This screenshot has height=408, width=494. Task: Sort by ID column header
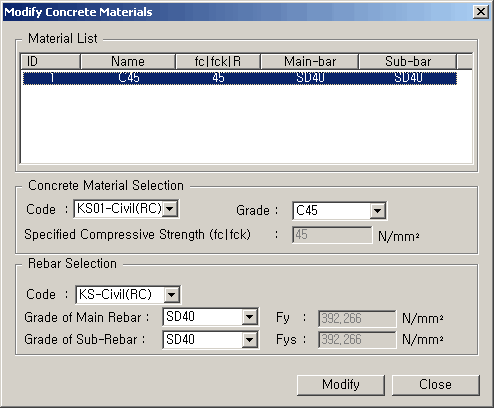[50, 62]
